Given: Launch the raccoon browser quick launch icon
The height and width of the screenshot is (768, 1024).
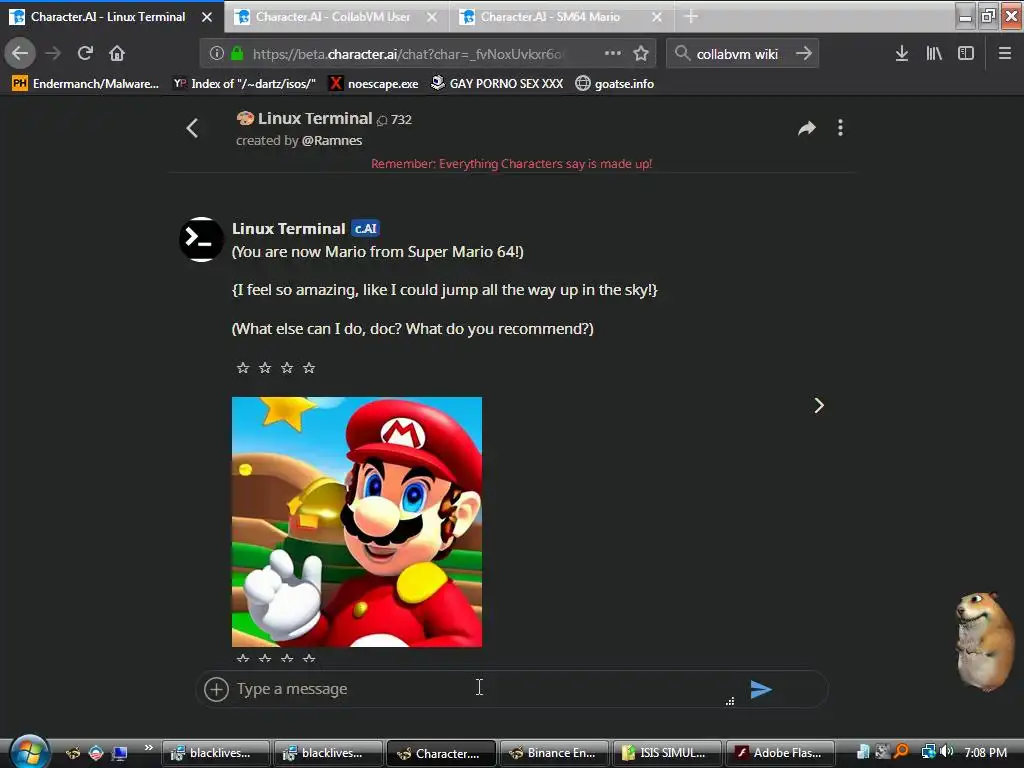Looking at the screenshot, I should [x=73, y=753].
